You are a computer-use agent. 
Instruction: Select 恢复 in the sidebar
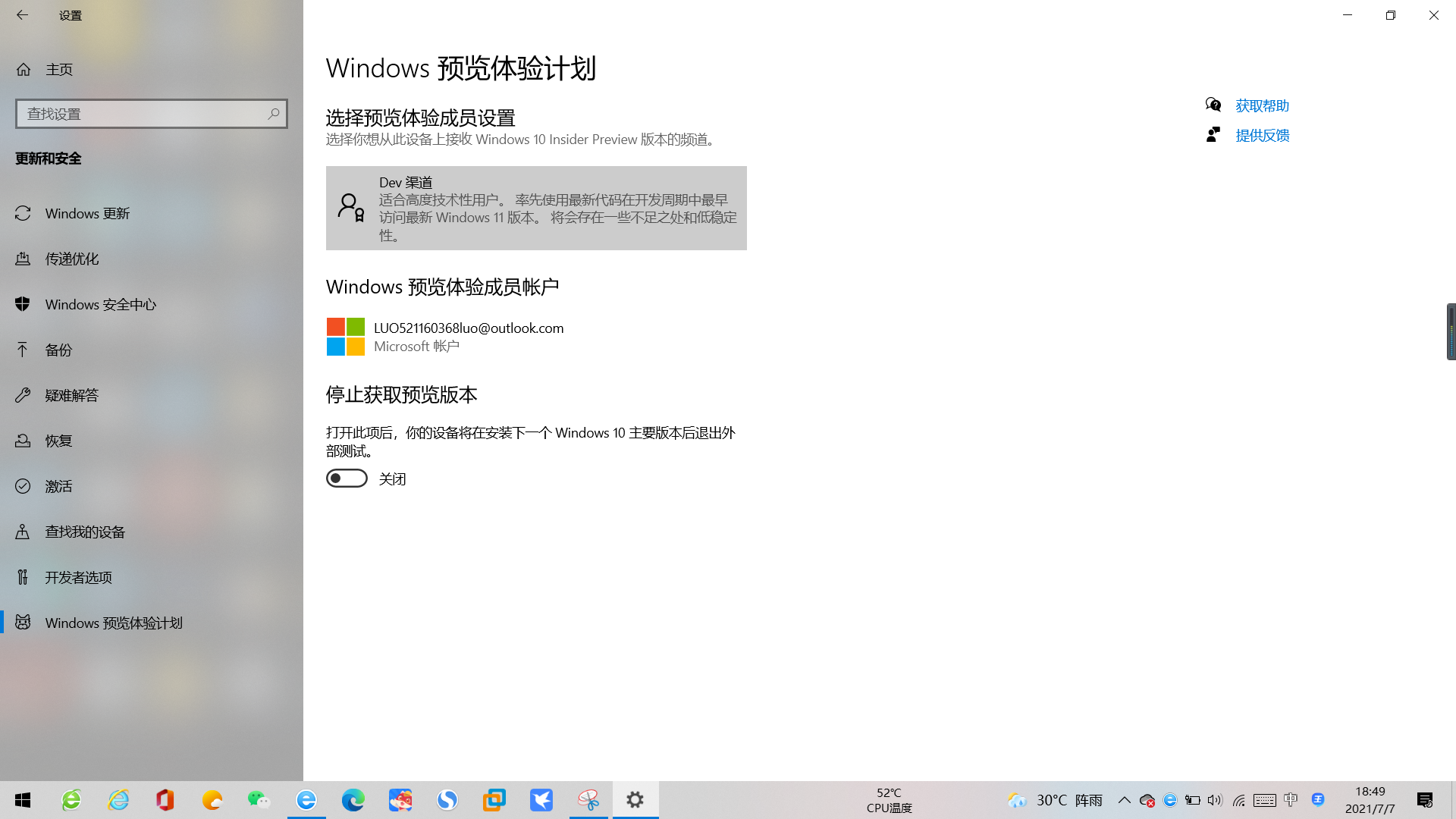pyautogui.click(x=152, y=441)
